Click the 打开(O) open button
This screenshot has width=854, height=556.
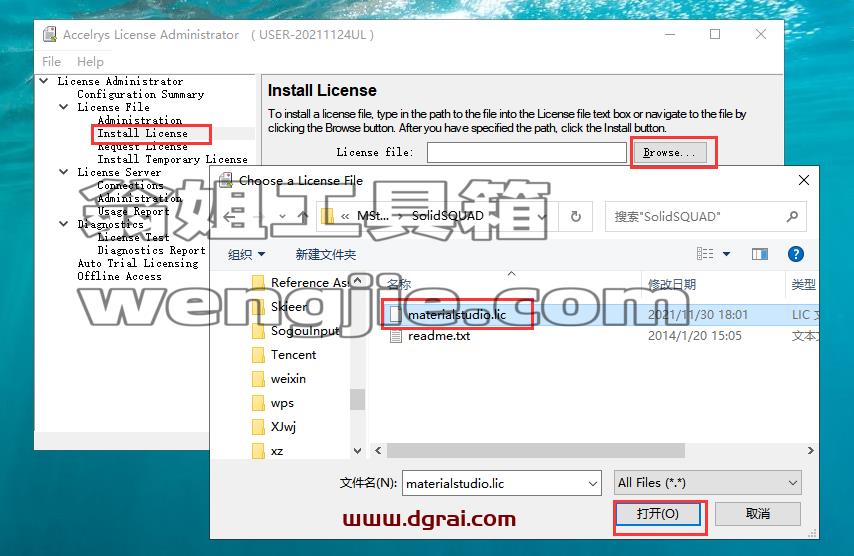tap(658, 514)
